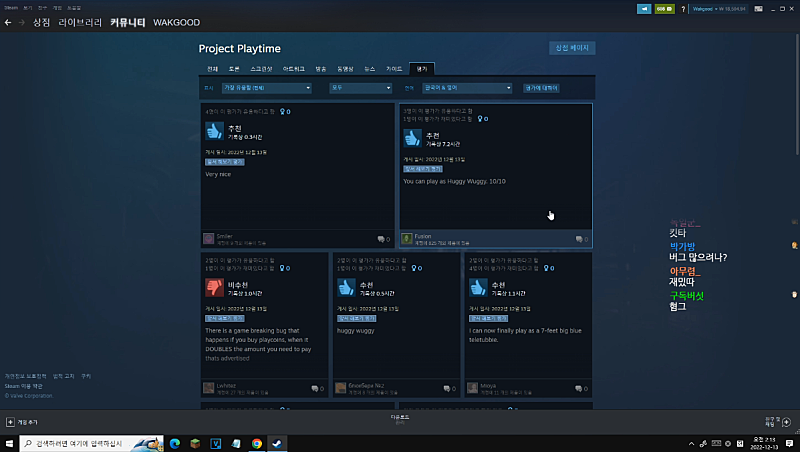
Task: Click read-original button on Lwhitez's review
Action: 224,318
